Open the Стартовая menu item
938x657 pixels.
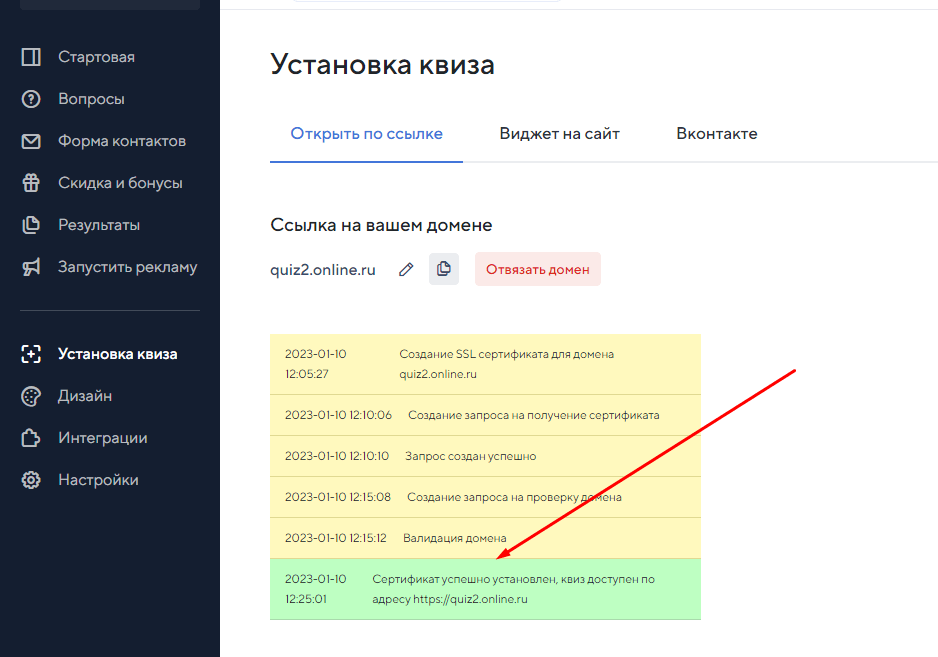(x=96, y=57)
